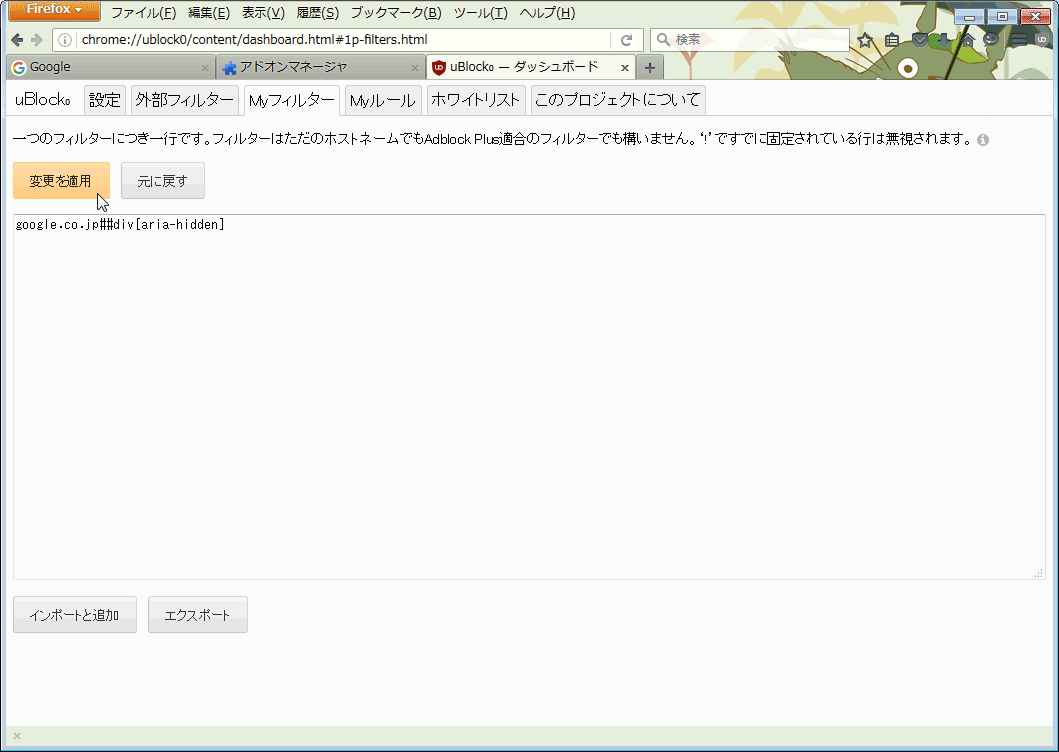The image size is (1059, 752).
Task: Close the アドオンマネージャ tab
Action: coord(415,68)
